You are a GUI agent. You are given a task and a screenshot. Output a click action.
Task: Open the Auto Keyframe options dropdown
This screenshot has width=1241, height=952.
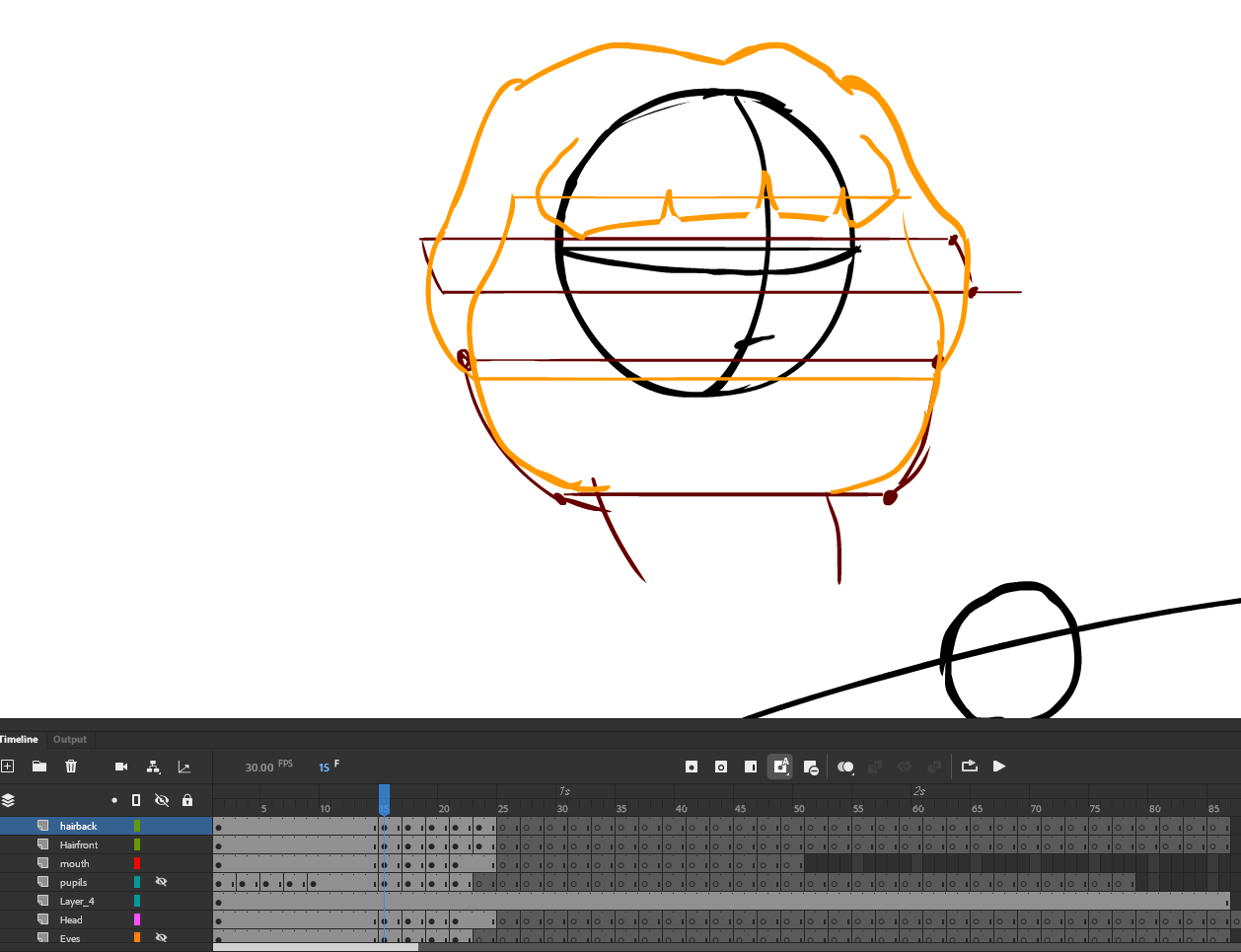788,774
